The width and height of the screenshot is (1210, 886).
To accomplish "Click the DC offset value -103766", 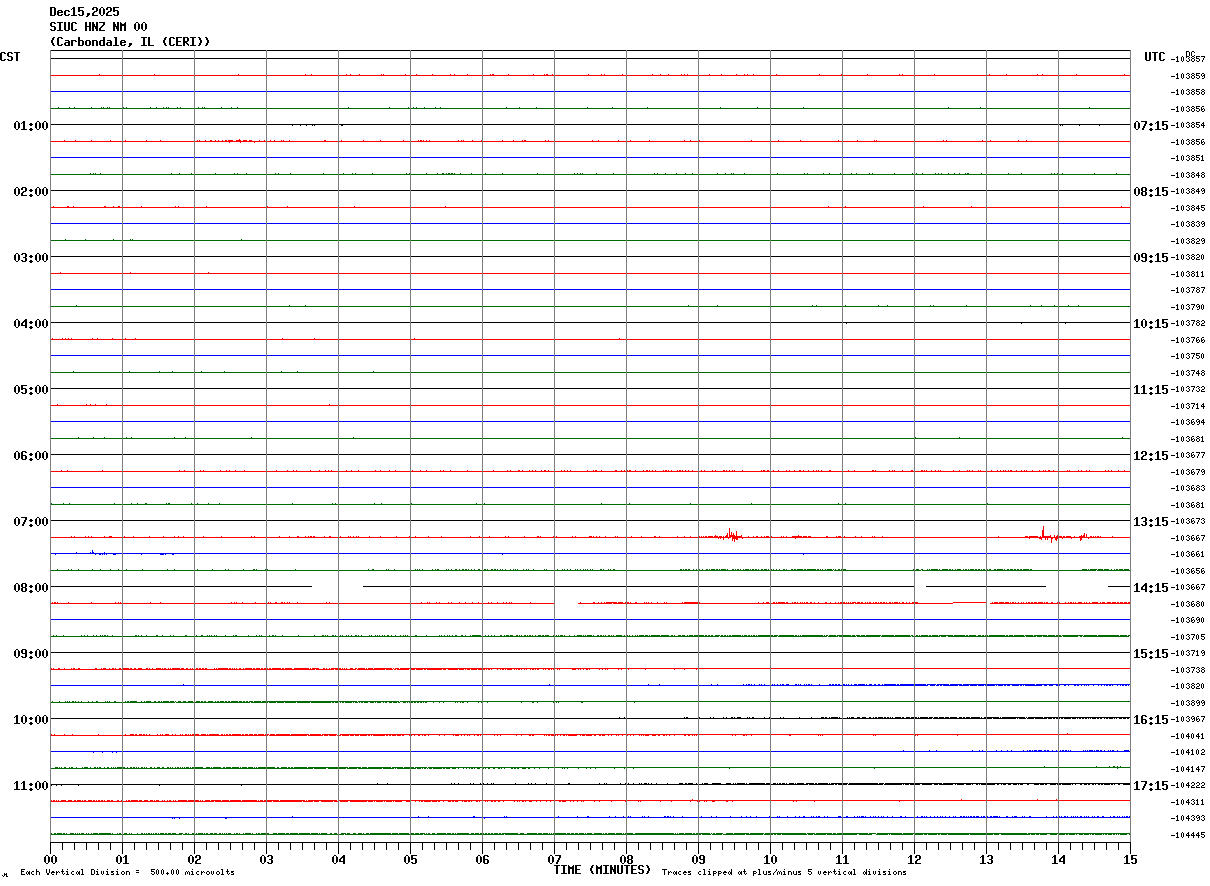I will [1188, 339].
